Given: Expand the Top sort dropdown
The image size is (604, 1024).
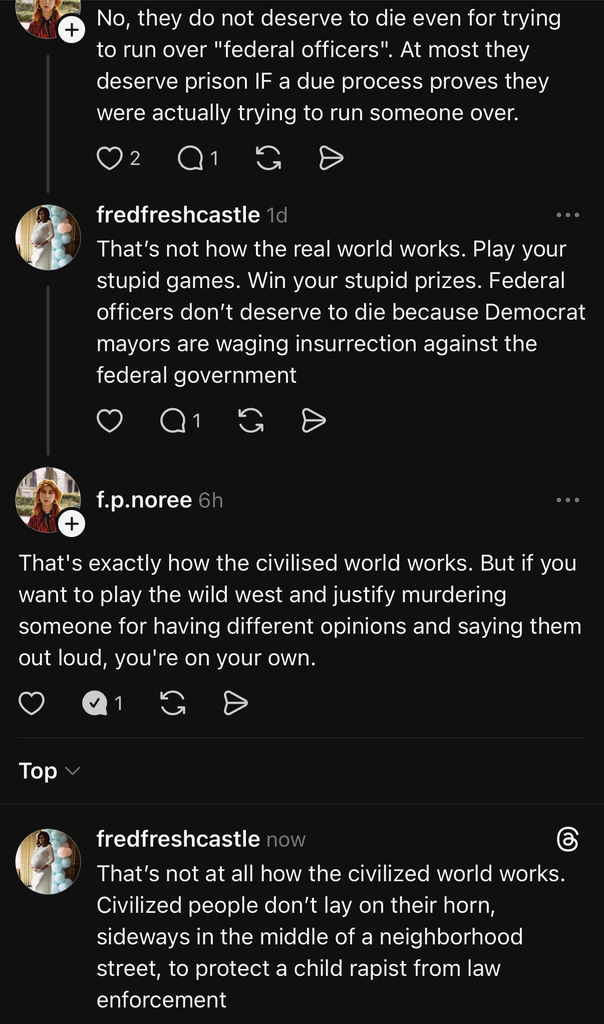Looking at the screenshot, I should tap(50, 771).
